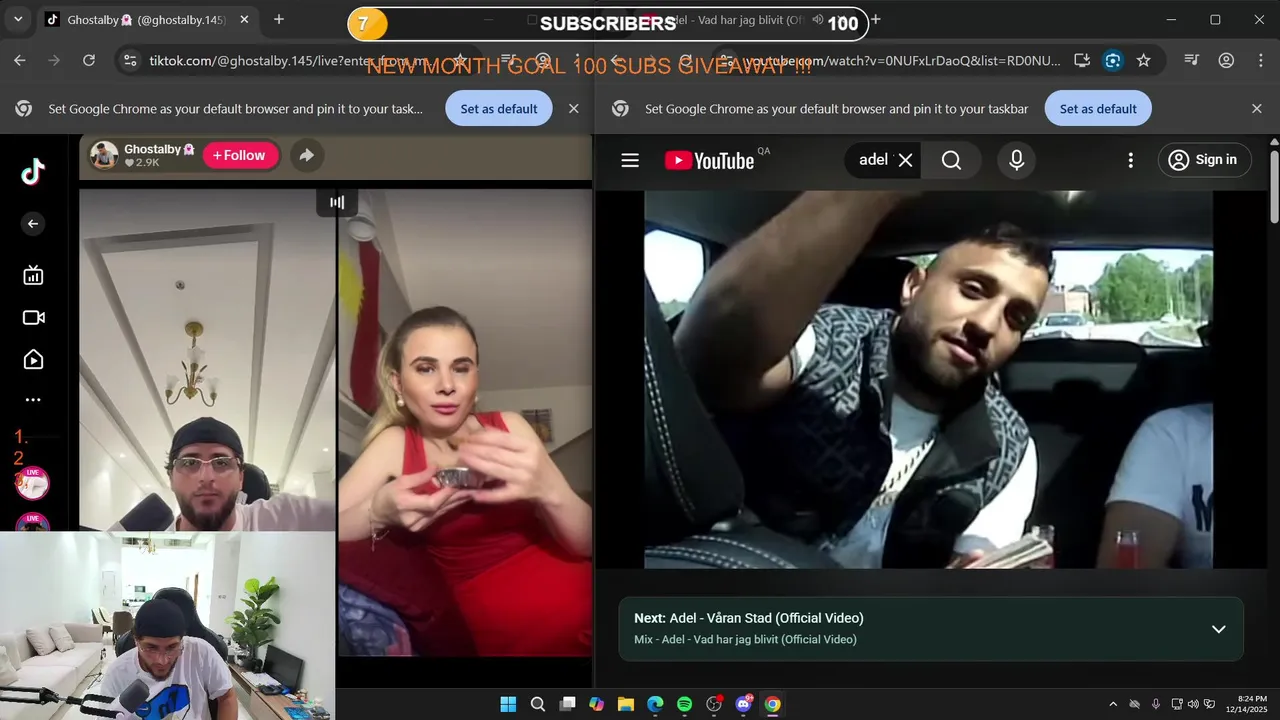Open the first LIVE avatar in TikTok sidebar
Viewport: 1280px width, 720px height.
click(32, 483)
